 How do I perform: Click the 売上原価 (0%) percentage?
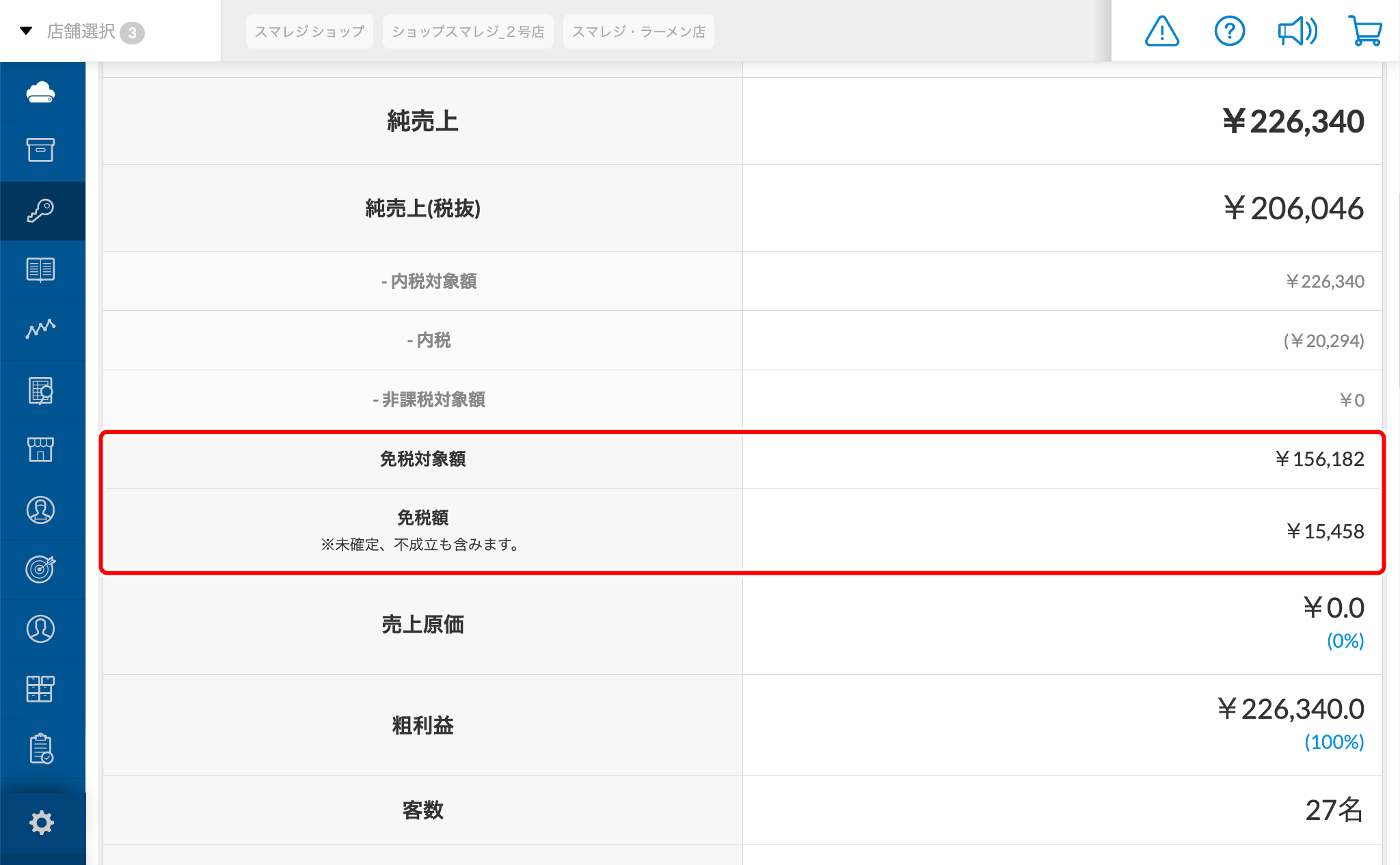1345,641
